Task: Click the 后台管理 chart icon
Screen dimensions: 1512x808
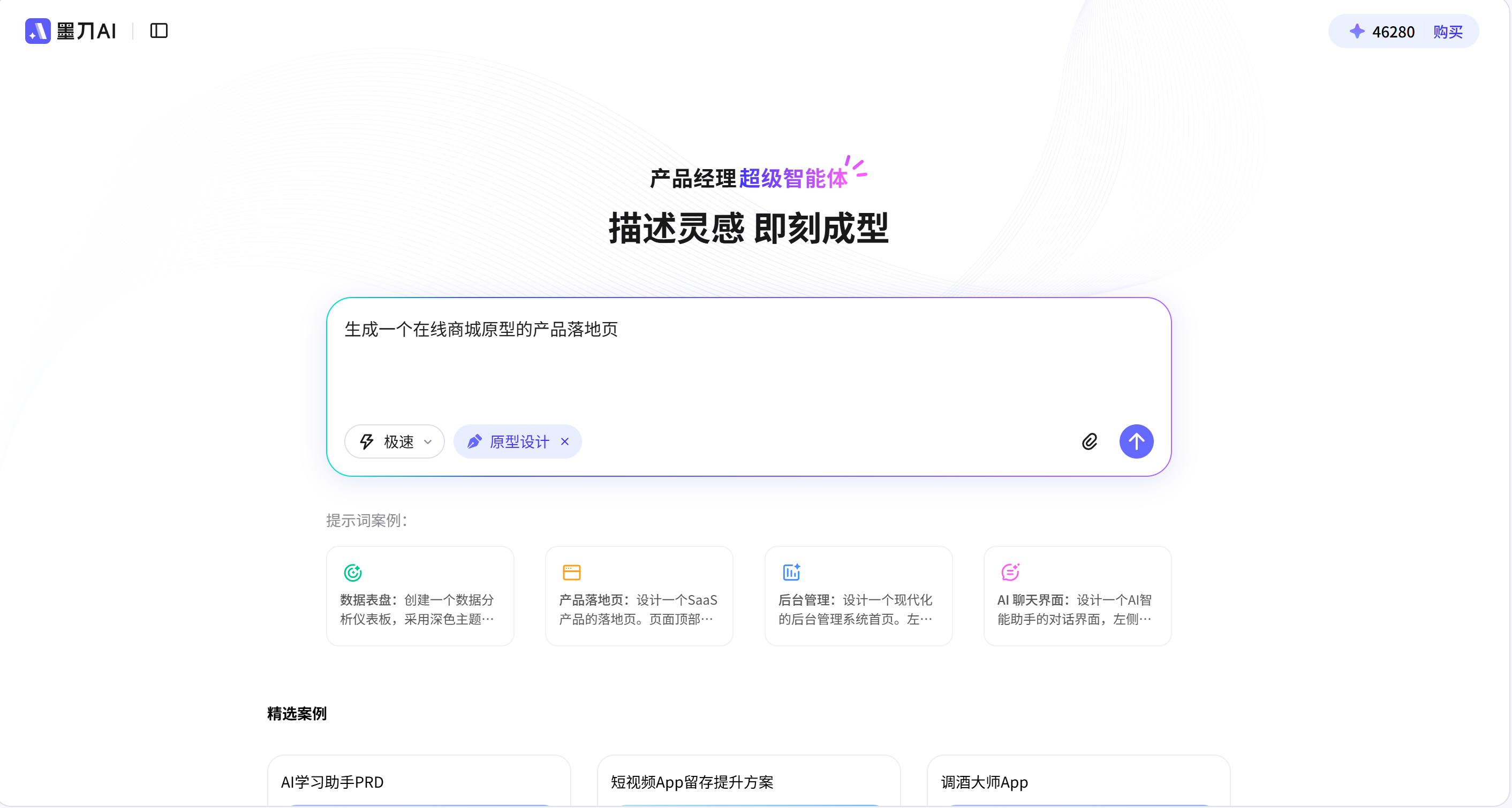Action: pos(791,572)
